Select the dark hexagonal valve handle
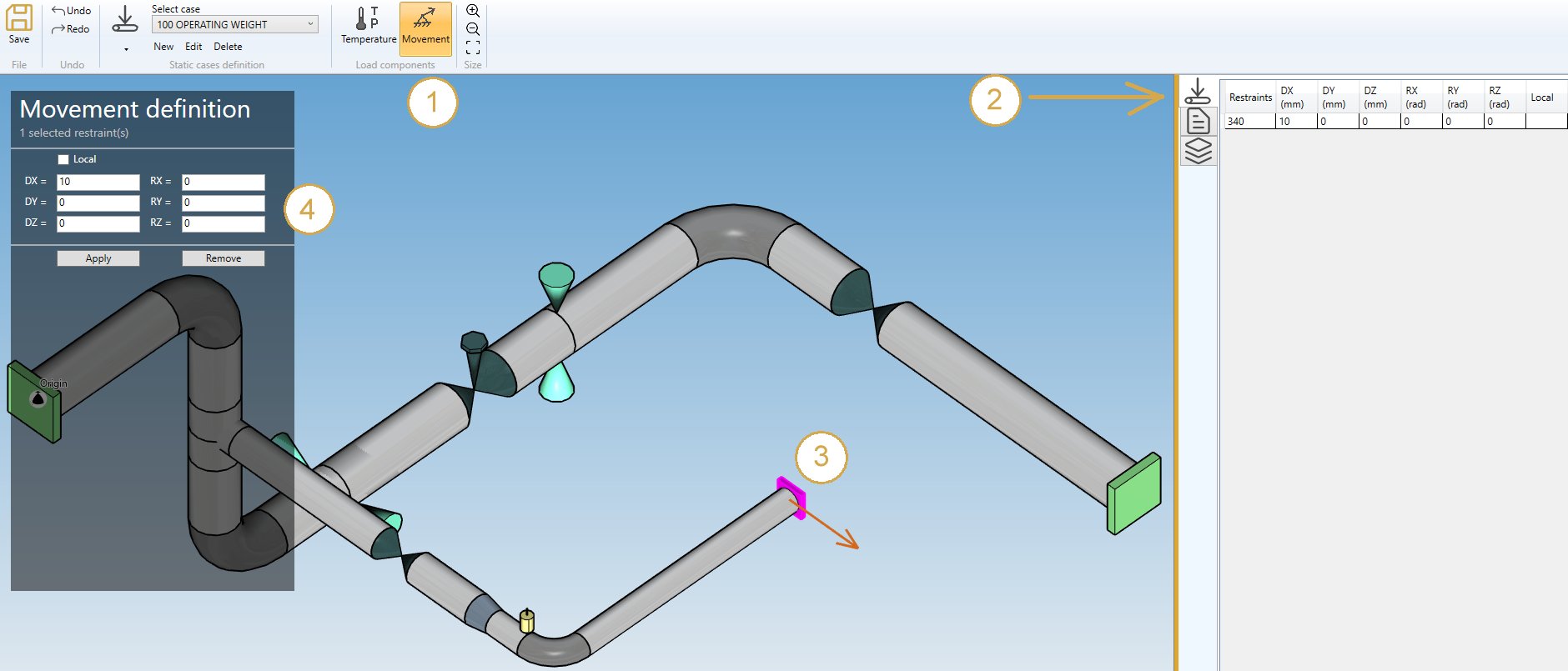This screenshot has width=1568, height=671. coord(474,343)
